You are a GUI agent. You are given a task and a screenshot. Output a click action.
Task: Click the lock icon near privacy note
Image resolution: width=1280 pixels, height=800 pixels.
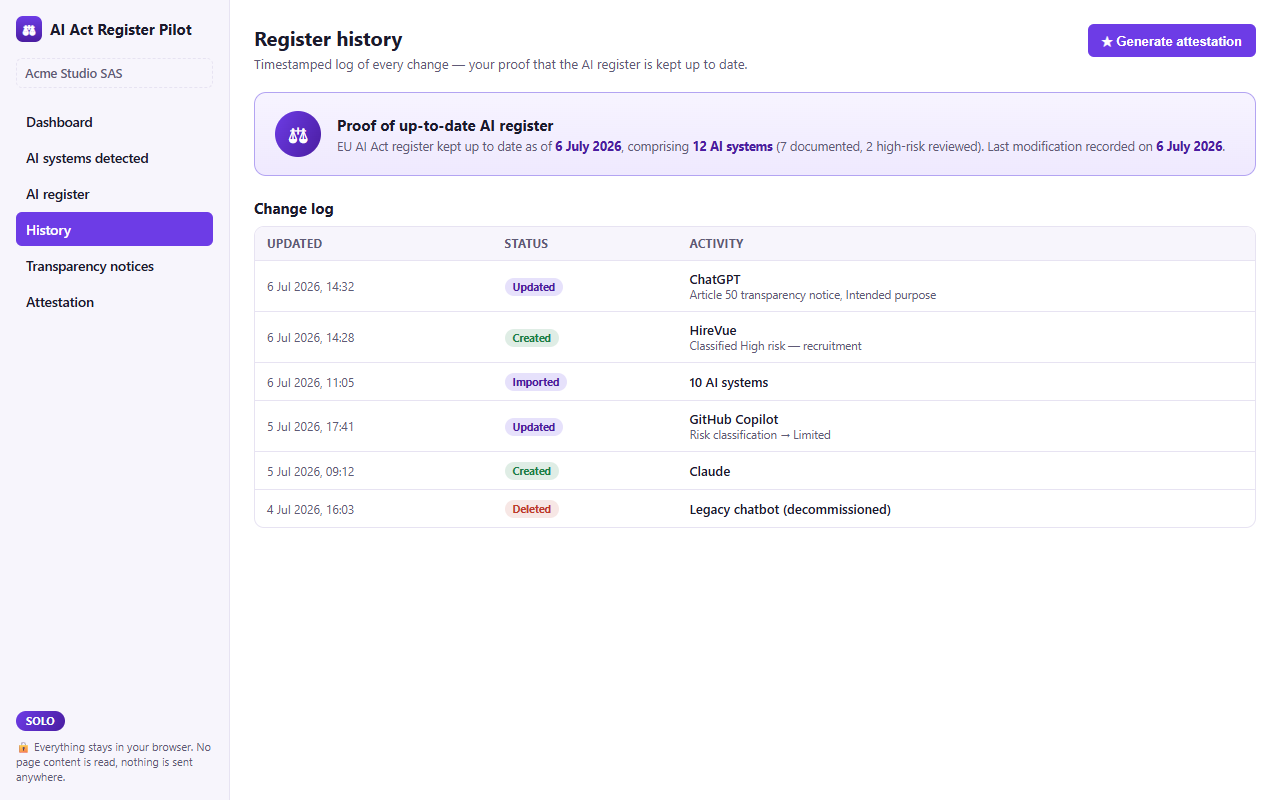click(x=23, y=747)
